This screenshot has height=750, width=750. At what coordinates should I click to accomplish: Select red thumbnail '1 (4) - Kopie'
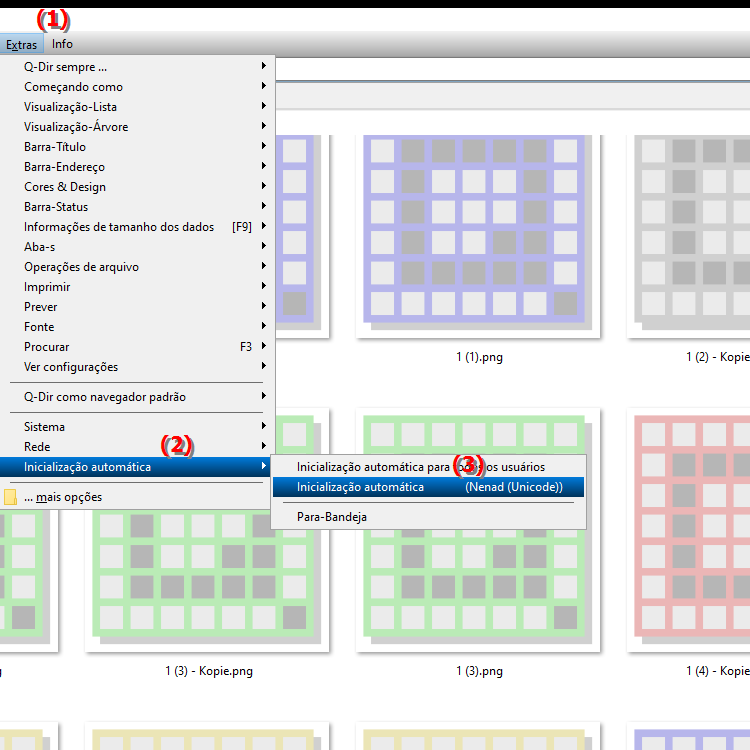[689, 530]
